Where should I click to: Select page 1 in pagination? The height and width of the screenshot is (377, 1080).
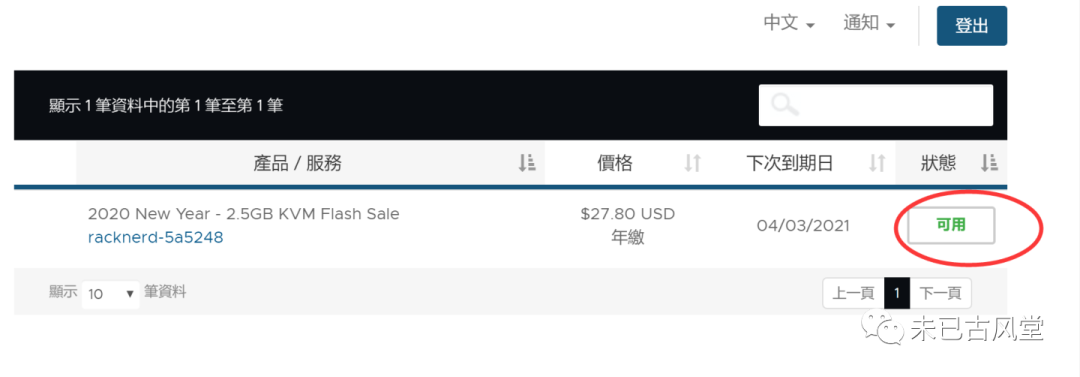coord(897,294)
